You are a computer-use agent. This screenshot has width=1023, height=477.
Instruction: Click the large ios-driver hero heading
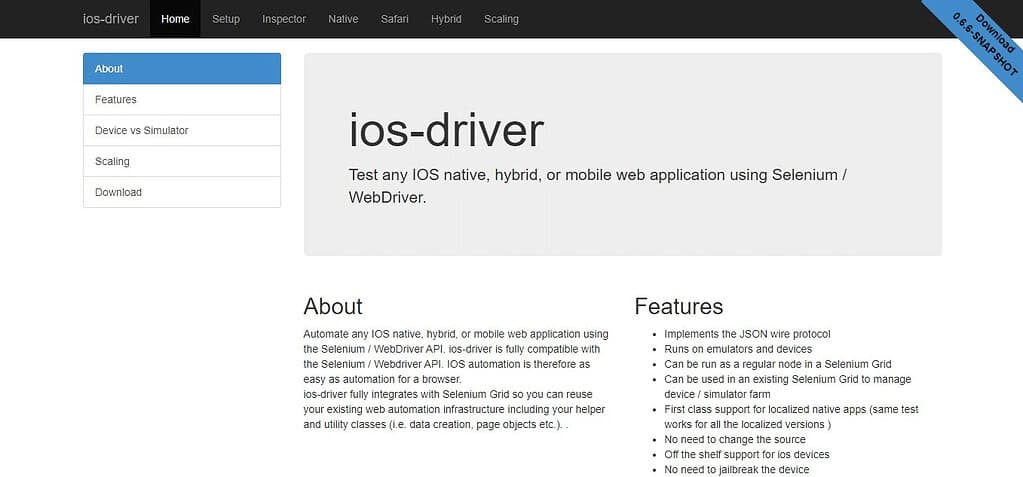(x=446, y=130)
